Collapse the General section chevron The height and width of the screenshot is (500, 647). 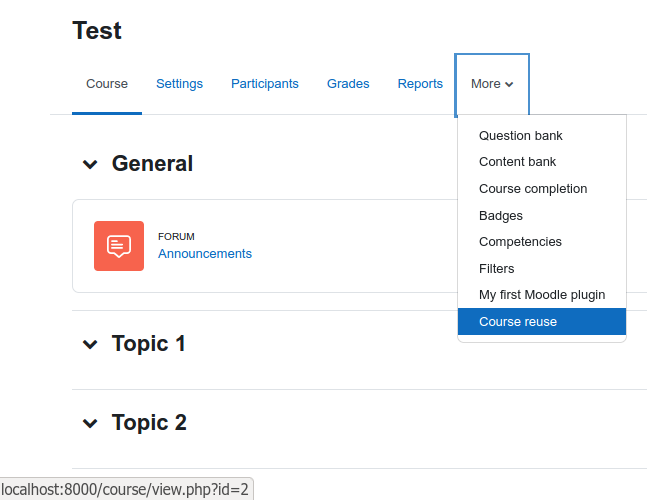click(90, 164)
